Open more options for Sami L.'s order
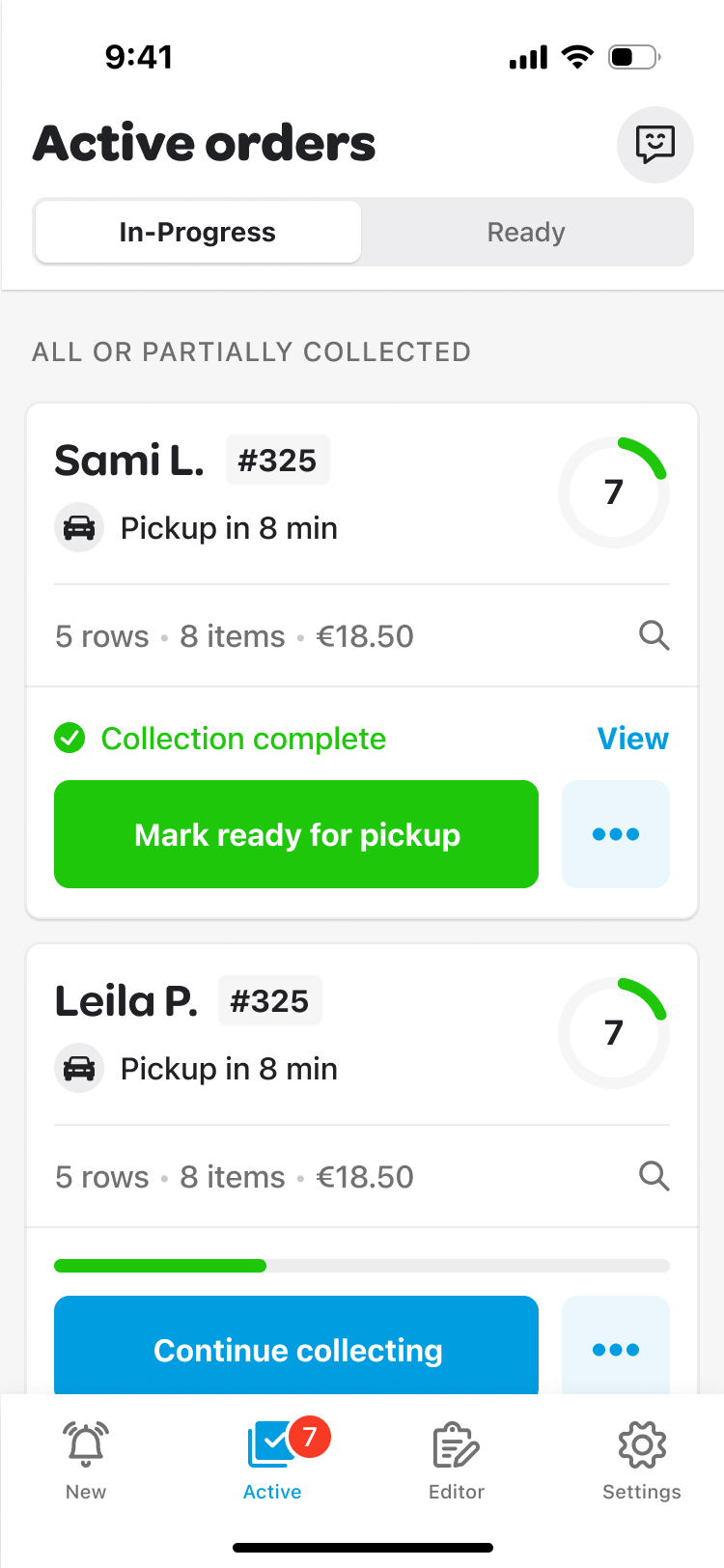Viewport: 724px width, 1568px height. [615, 834]
